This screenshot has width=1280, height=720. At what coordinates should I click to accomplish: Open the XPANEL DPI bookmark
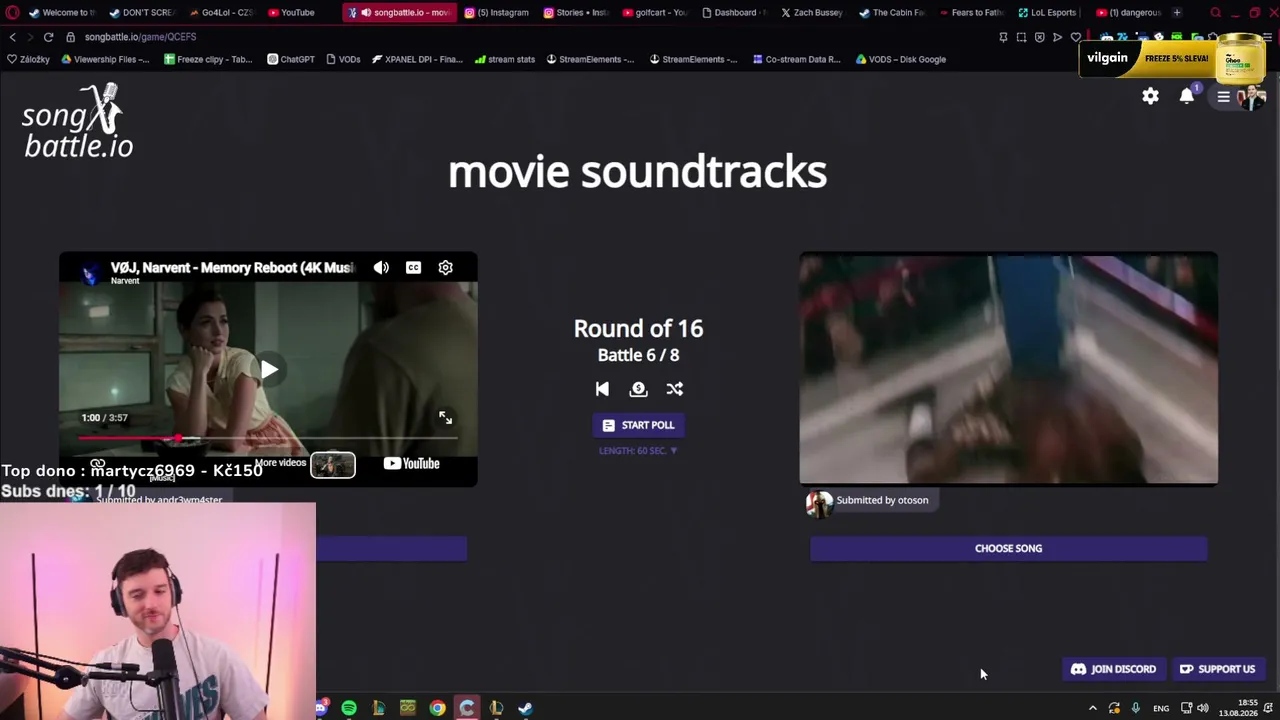(x=416, y=59)
